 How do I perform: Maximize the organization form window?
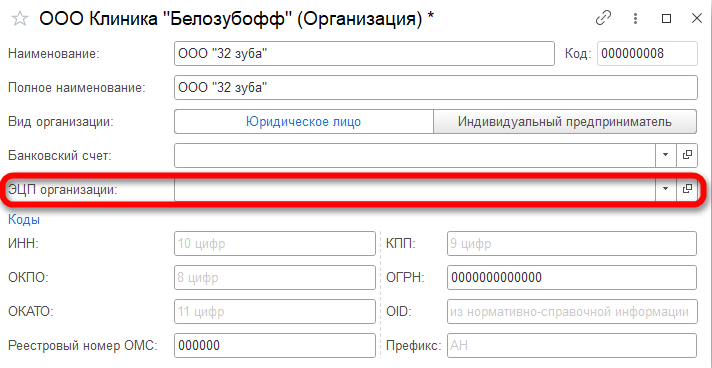tap(666, 19)
